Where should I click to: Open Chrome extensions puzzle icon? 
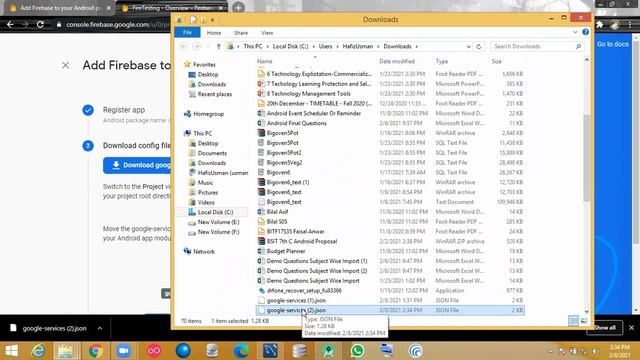coord(599,24)
